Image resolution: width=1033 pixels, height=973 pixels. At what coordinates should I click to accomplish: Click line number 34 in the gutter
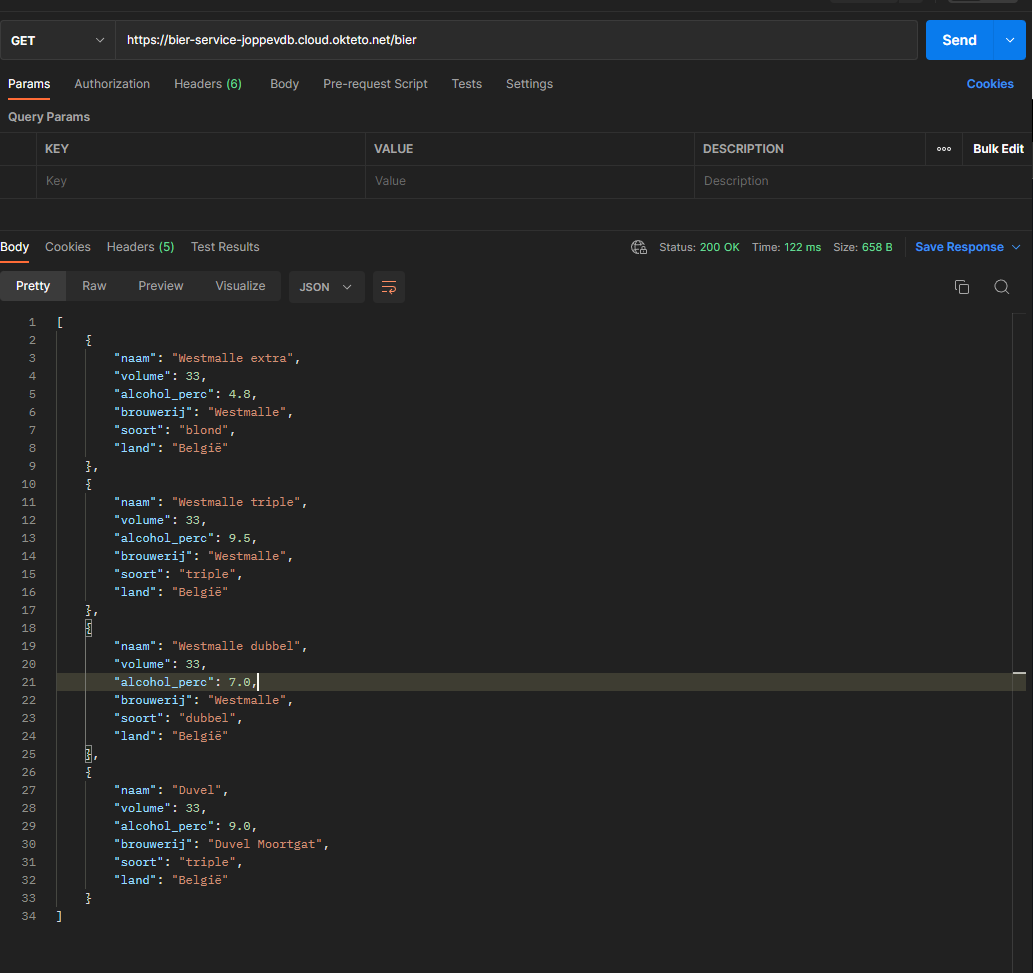28,916
